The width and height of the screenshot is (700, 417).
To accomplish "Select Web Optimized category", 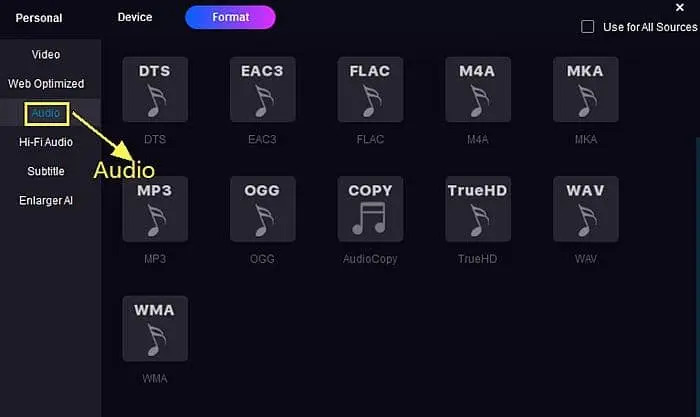I will tap(46, 83).
